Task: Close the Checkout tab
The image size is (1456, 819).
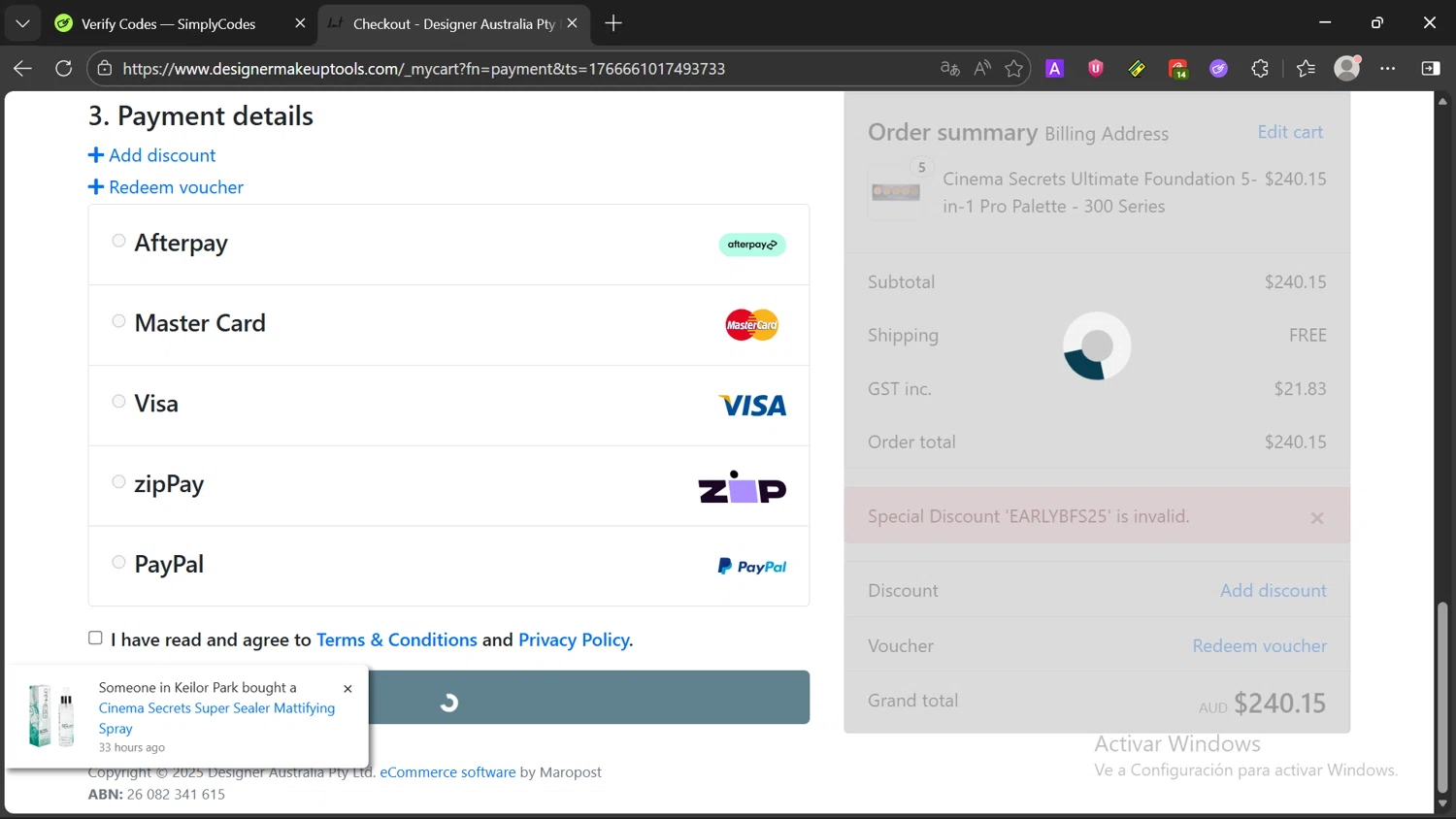Action: click(x=573, y=23)
